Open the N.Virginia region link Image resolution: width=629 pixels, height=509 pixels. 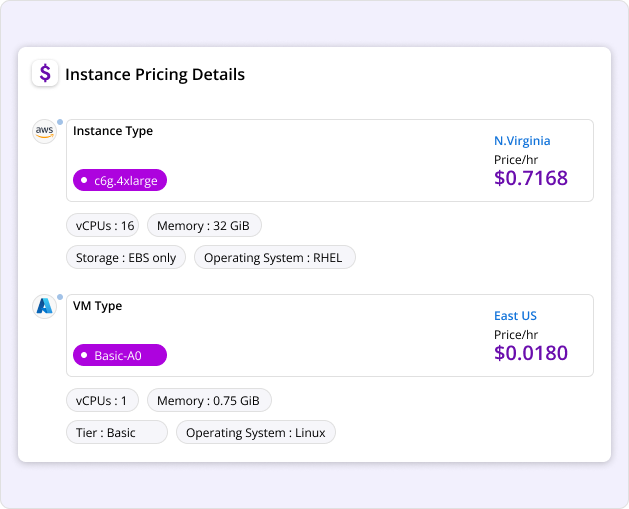pyautogui.click(x=522, y=141)
